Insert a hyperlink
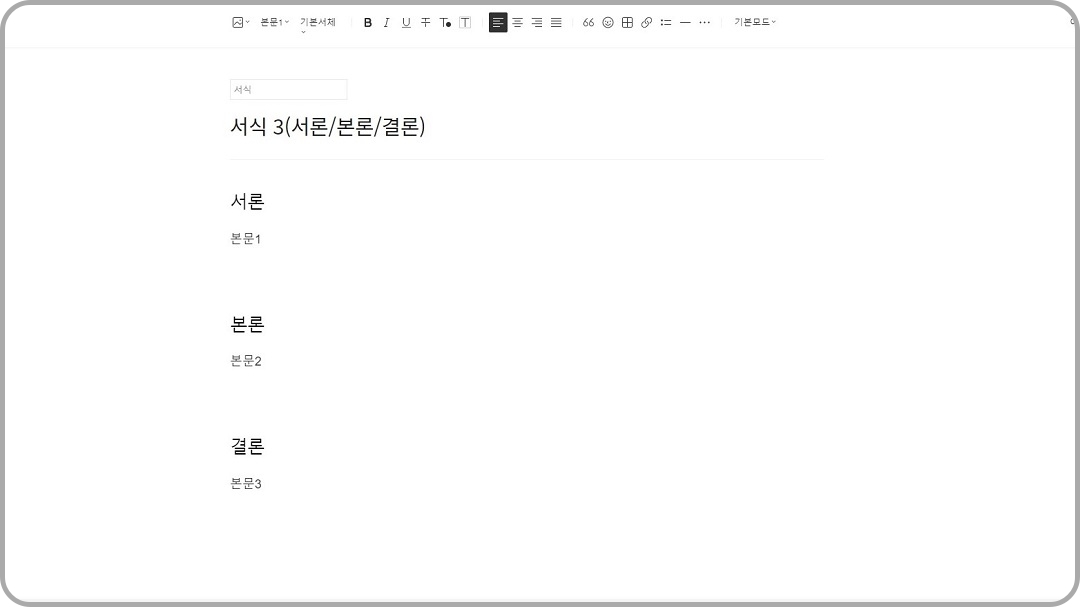Image resolution: width=1080 pixels, height=607 pixels. (x=645, y=22)
